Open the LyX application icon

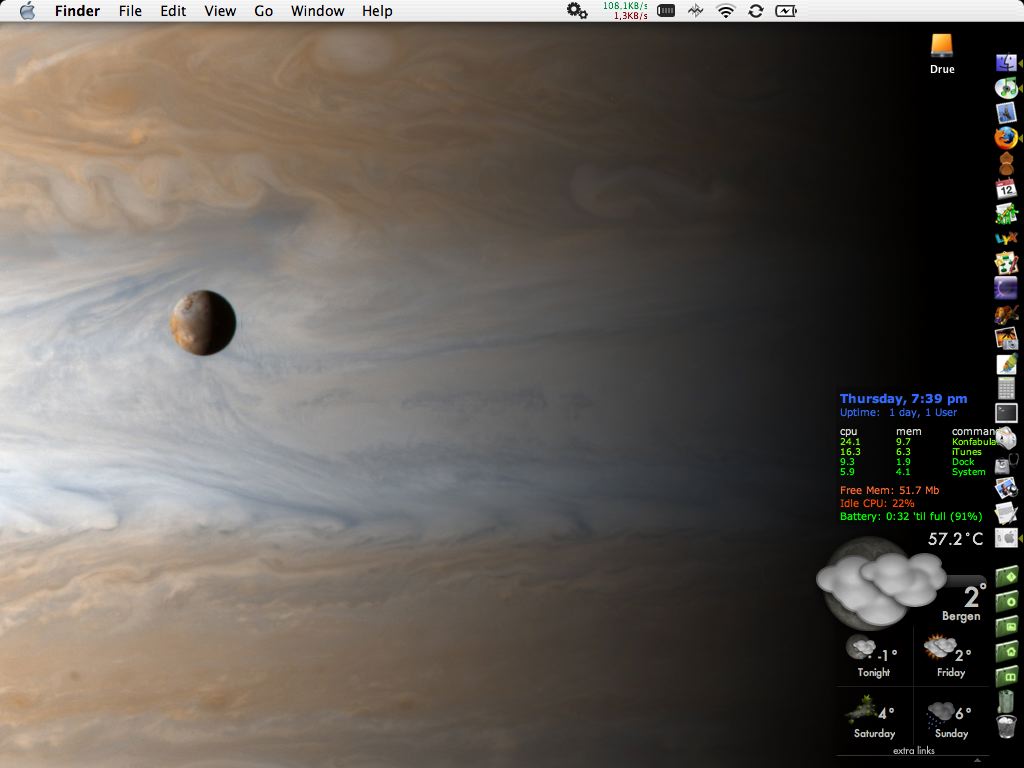click(x=1006, y=238)
